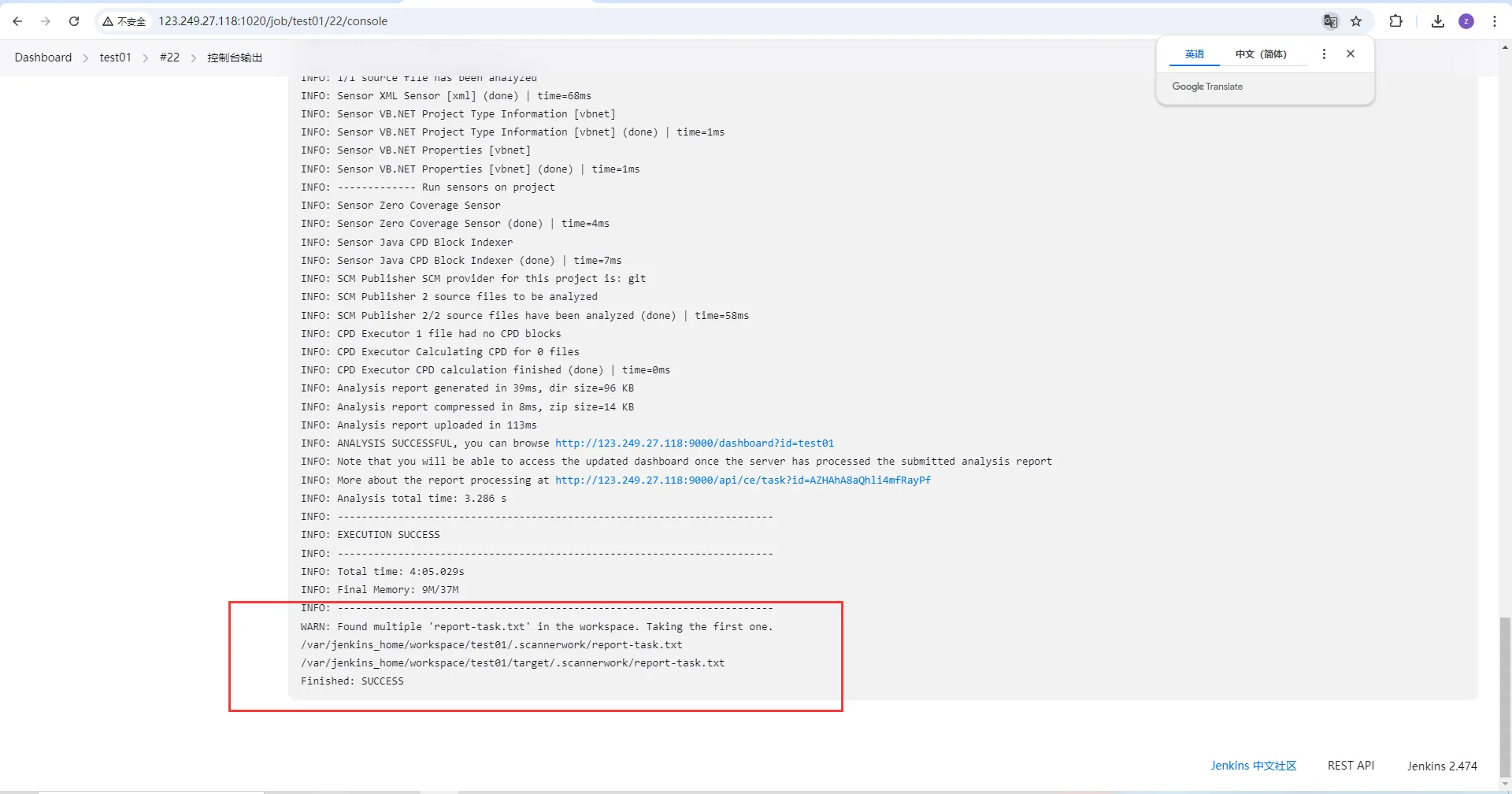Open the REST API footer link
Viewport: 1512px width, 794px height.
click(1351, 766)
